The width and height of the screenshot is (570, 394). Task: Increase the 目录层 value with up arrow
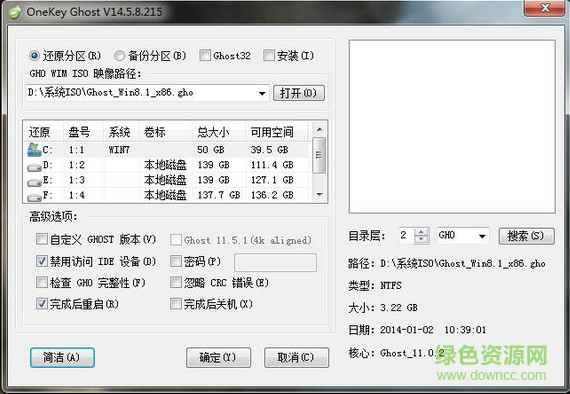coord(421,232)
